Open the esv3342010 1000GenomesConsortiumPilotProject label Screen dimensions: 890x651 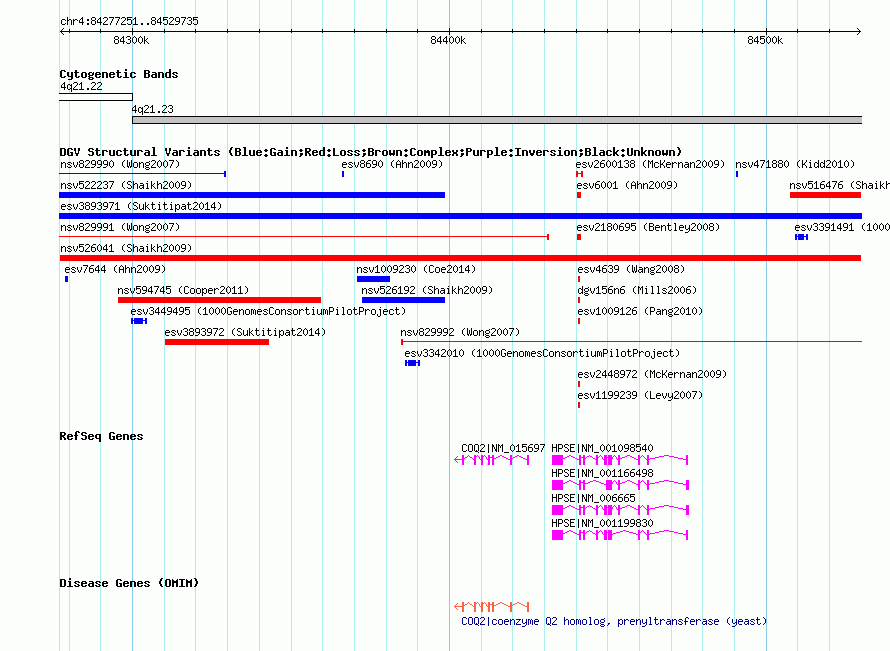pyautogui.click(x=542, y=353)
